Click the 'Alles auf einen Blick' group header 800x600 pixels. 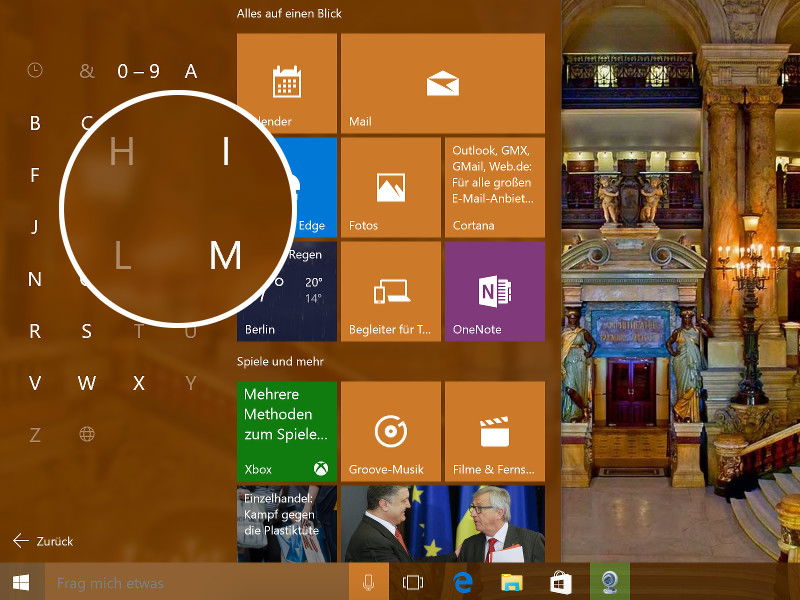pyautogui.click(x=289, y=14)
